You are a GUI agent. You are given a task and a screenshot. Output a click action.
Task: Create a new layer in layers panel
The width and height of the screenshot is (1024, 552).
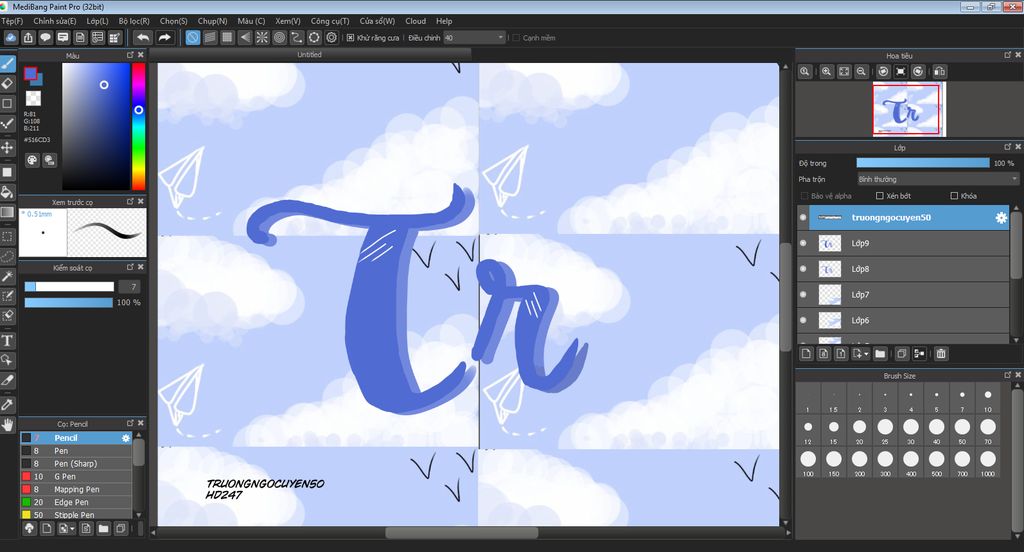(806, 353)
